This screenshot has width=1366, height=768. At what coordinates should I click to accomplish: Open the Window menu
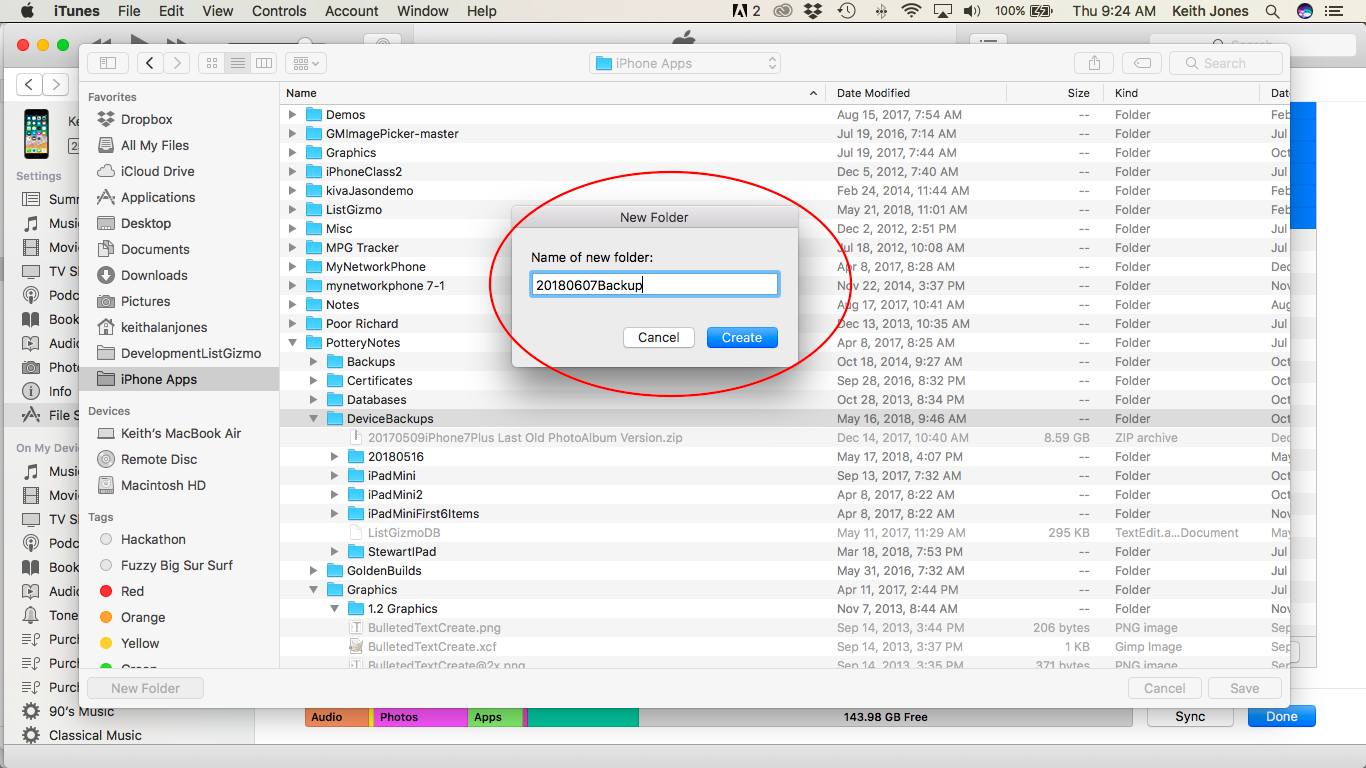click(422, 11)
